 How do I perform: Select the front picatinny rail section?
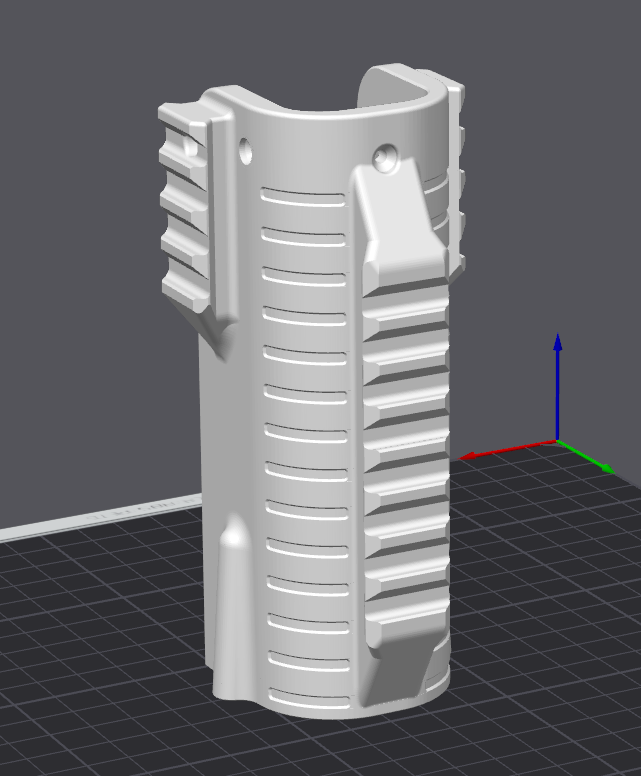coord(406,445)
